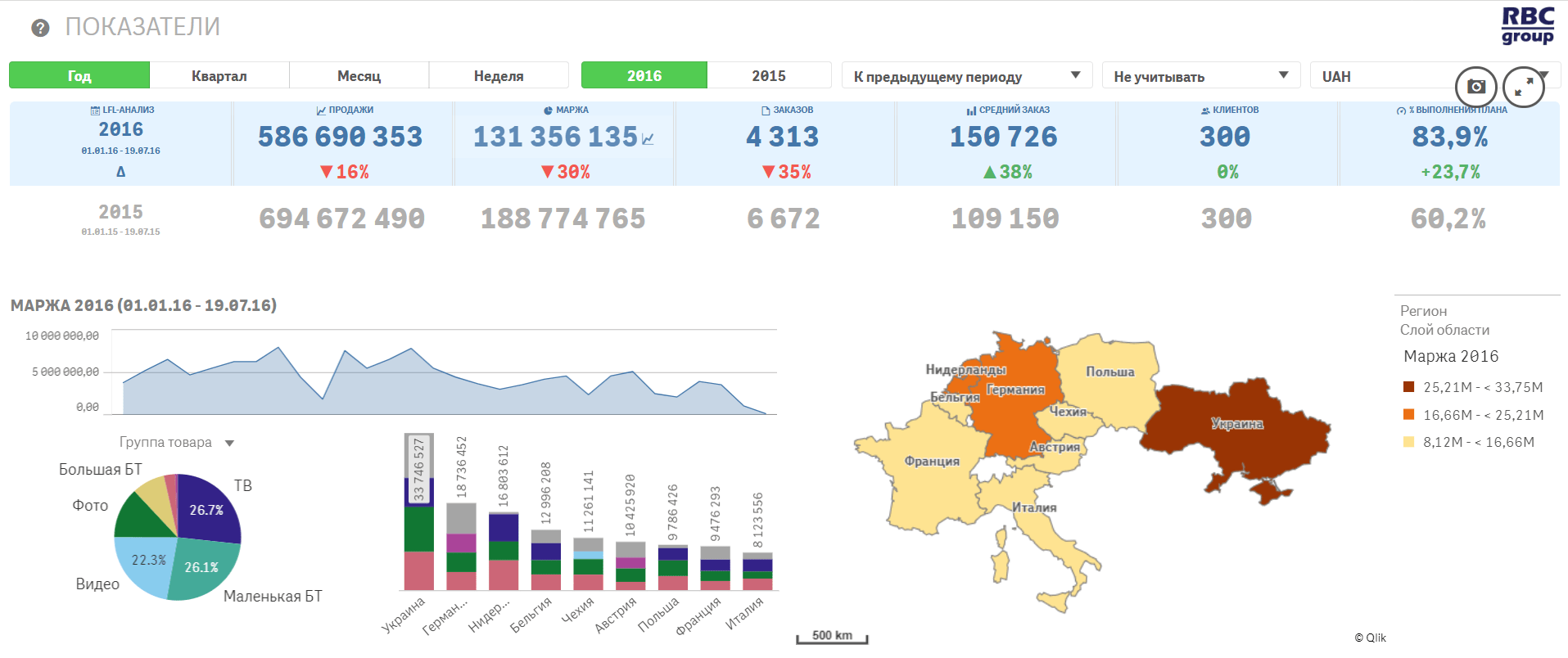Image resolution: width=1568 pixels, height=658 pixels.
Task: Expand chart to fullscreen with arrows icon
Action: pyautogui.click(x=1523, y=86)
